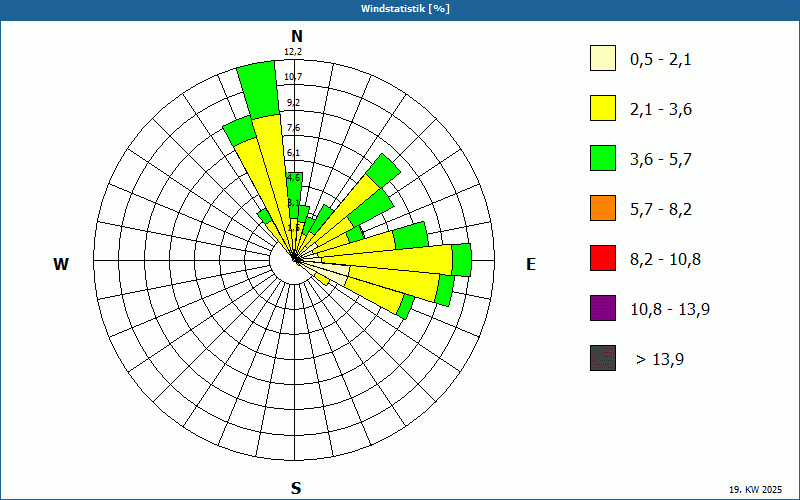
Task: Click the E compass label
Action: [x=531, y=264]
